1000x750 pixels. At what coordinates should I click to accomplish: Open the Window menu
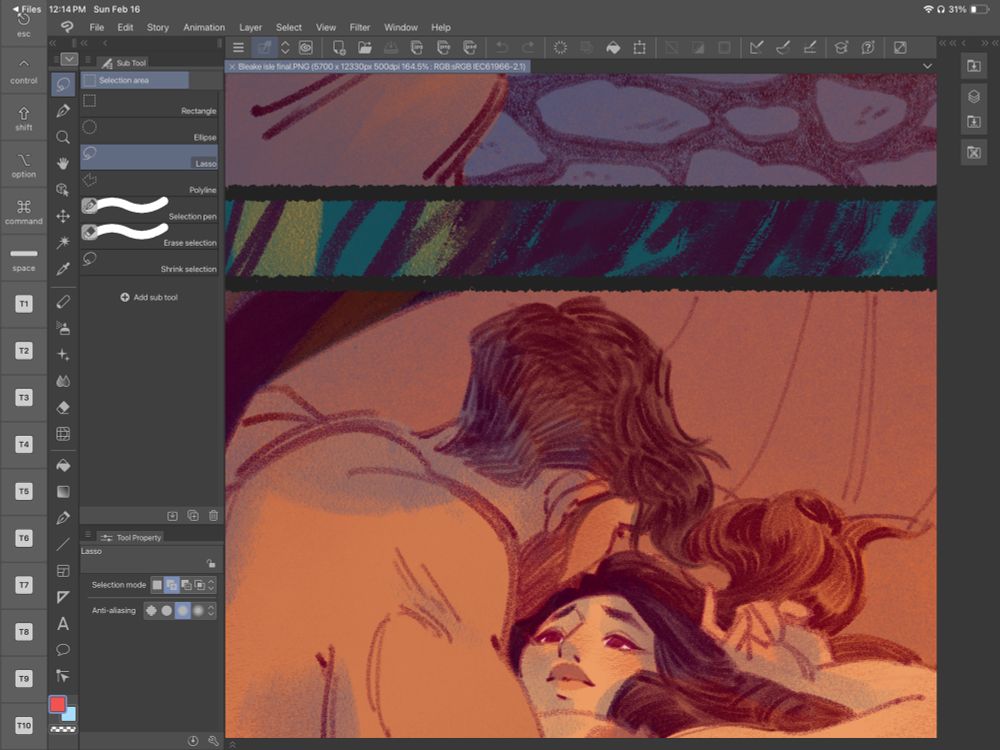click(401, 27)
